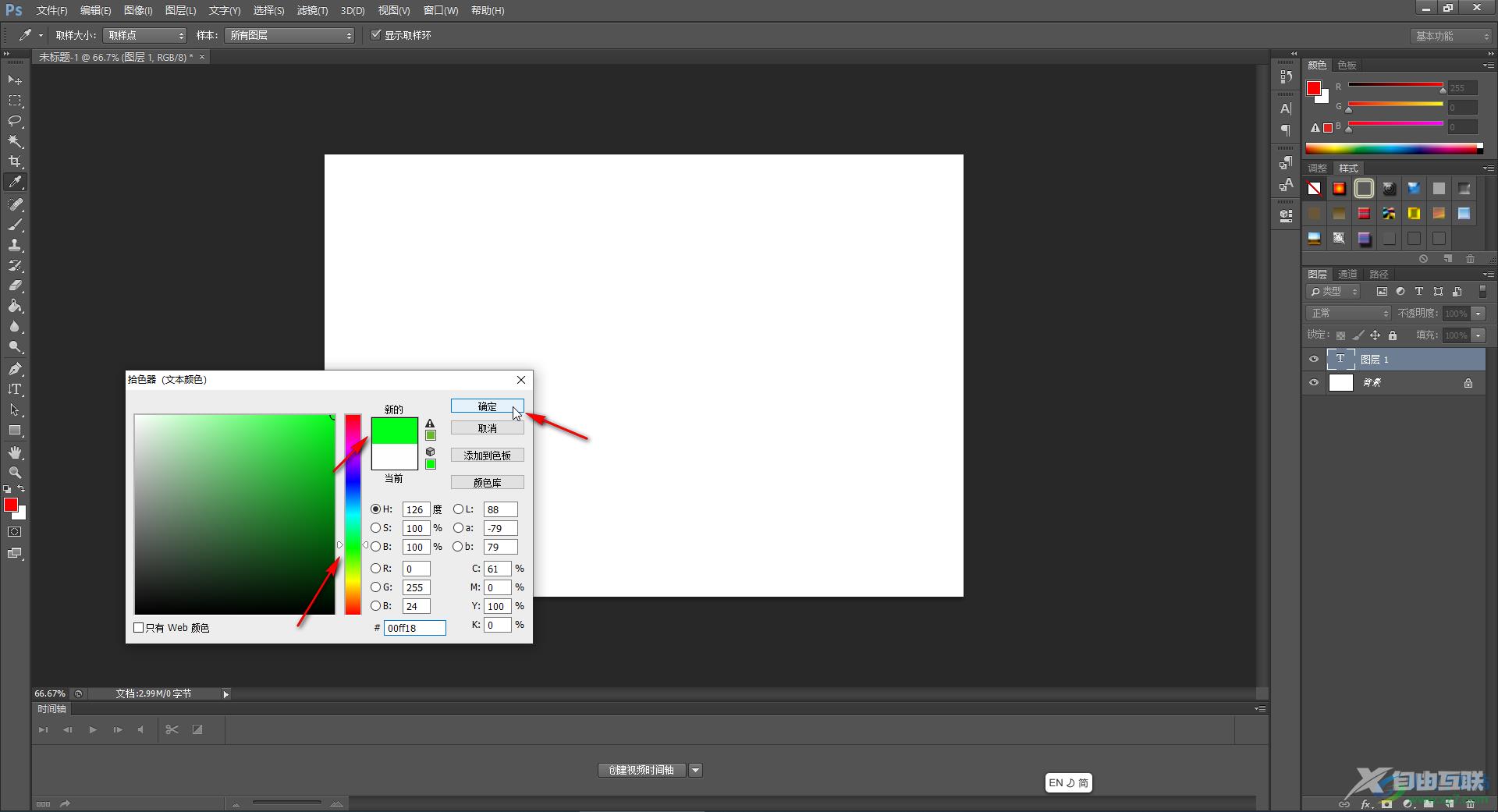Confirm the color with 确定 button
Image resolution: width=1498 pixels, height=812 pixels.
488,406
